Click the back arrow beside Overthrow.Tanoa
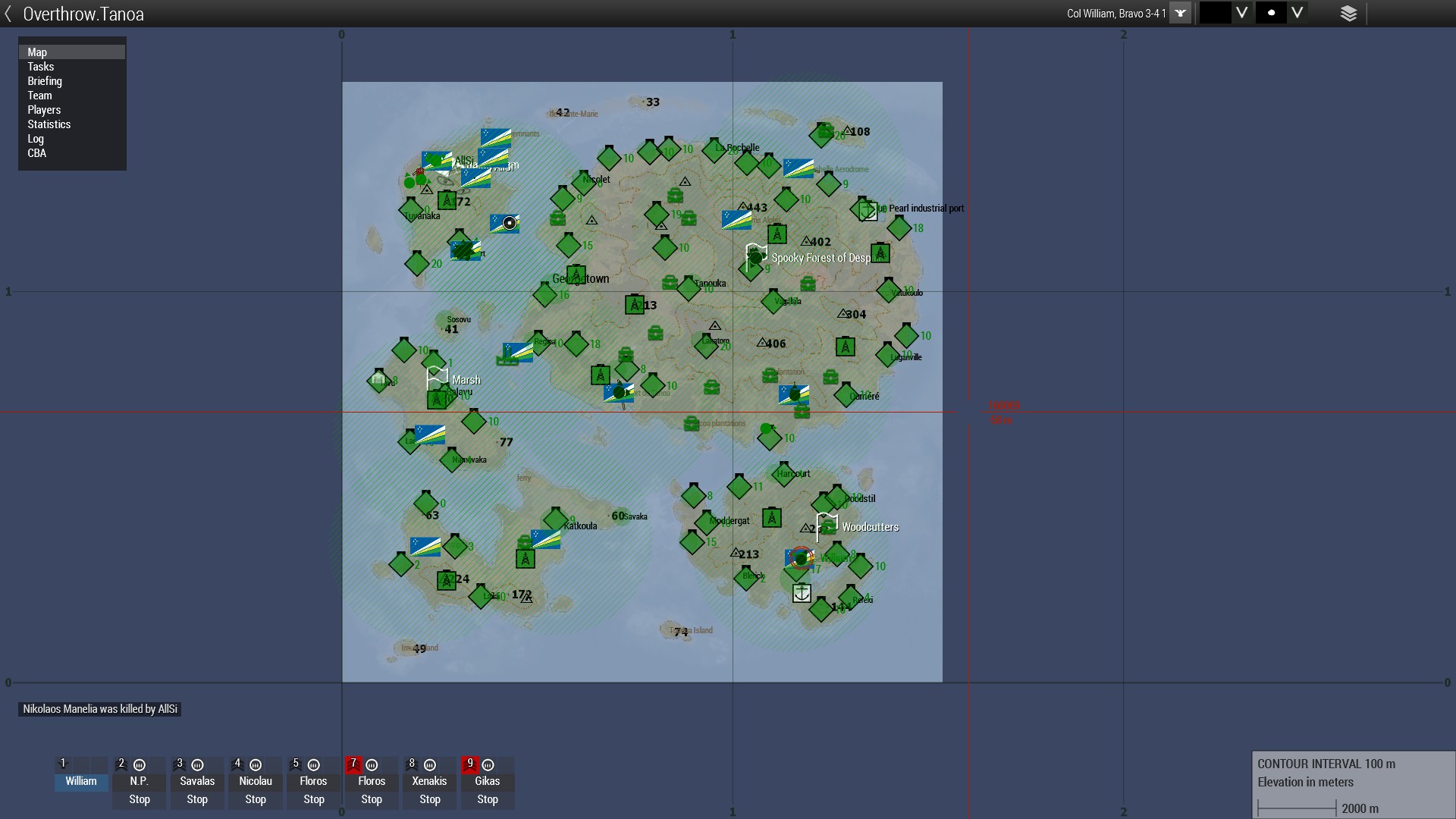 8,14
